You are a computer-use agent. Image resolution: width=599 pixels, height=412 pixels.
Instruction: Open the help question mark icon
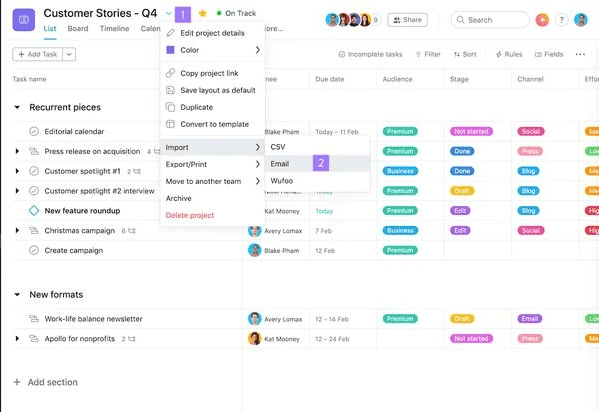[x=561, y=20]
